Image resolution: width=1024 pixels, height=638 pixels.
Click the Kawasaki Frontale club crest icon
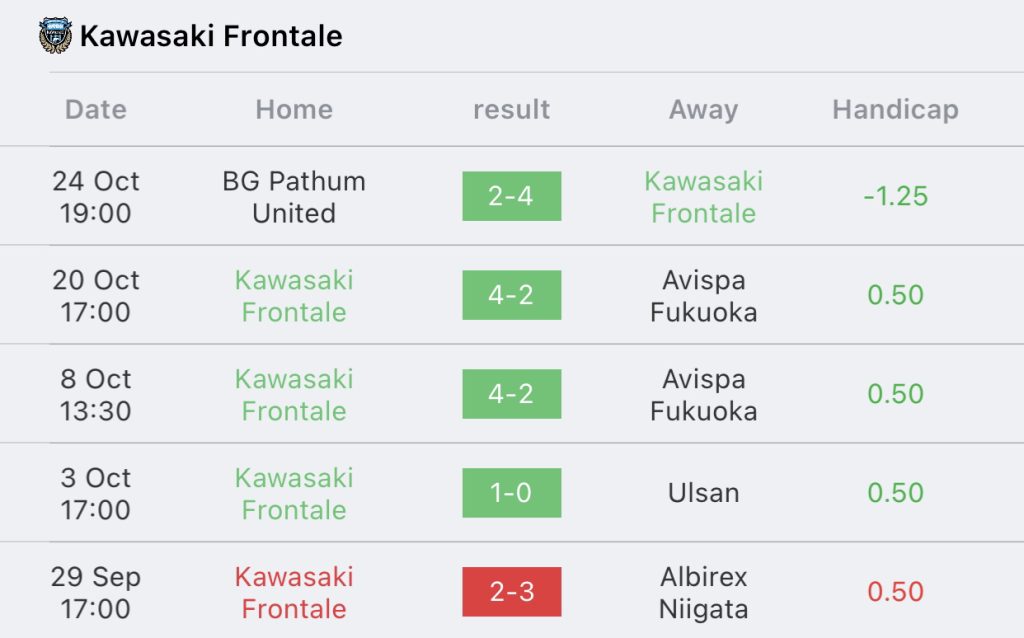coord(55,35)
